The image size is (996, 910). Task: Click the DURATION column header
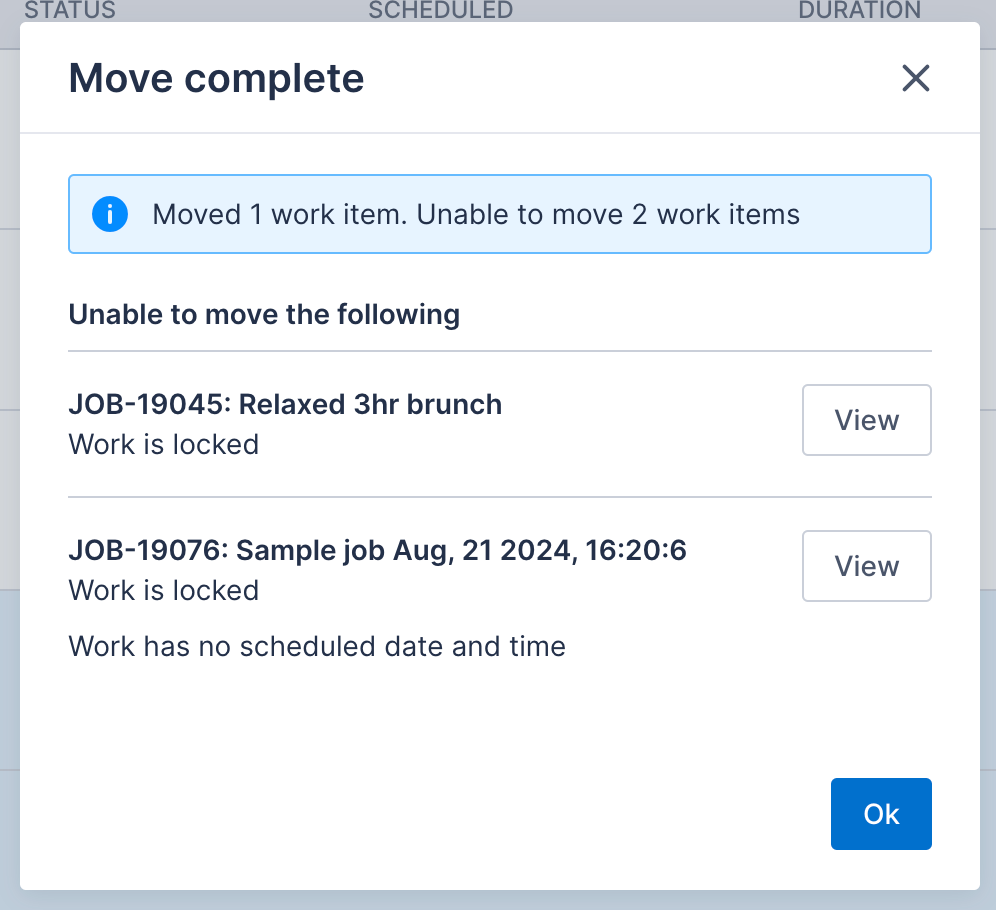pos(859,10)
